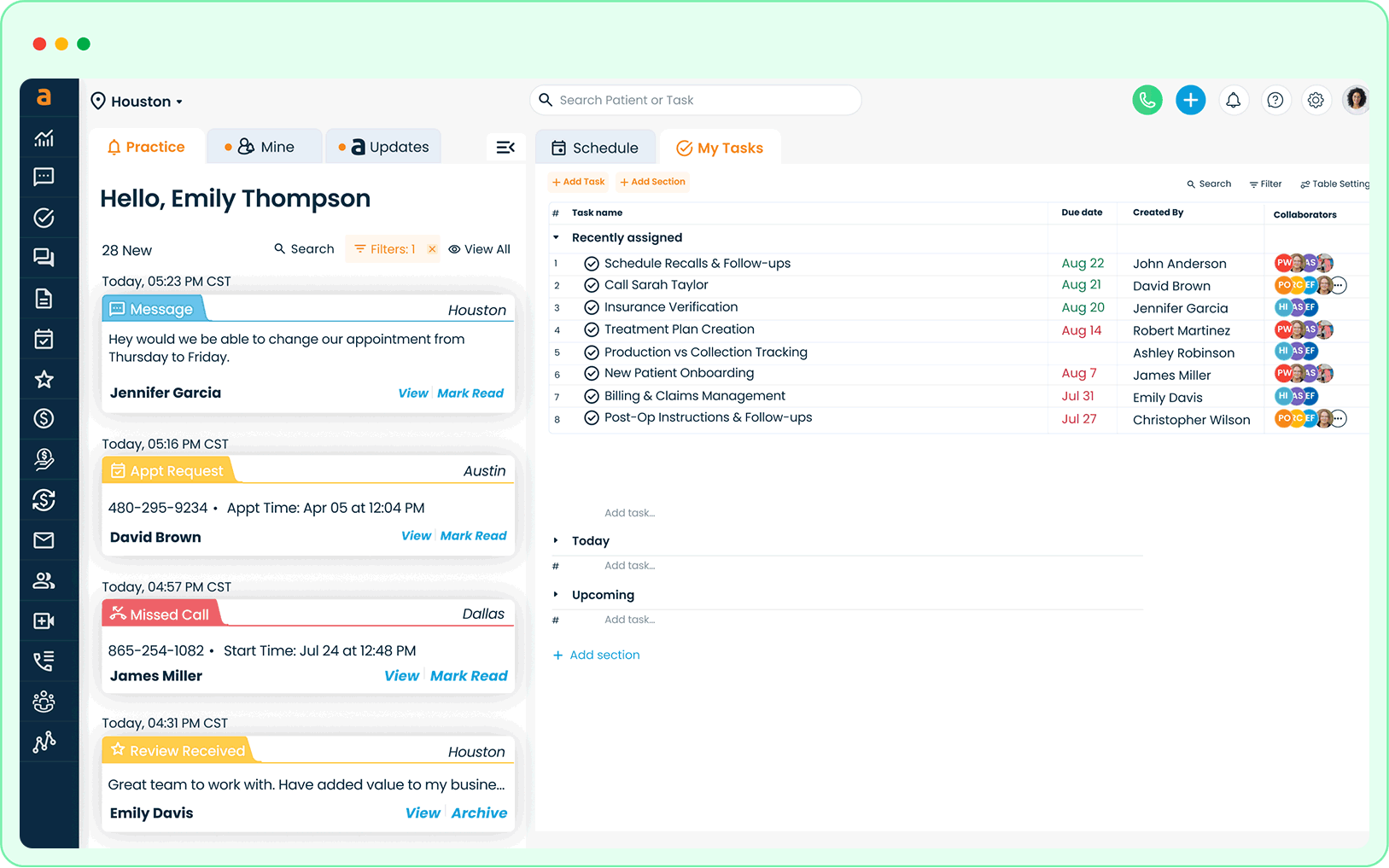Check off Insurance Verification task

point(591,307)
